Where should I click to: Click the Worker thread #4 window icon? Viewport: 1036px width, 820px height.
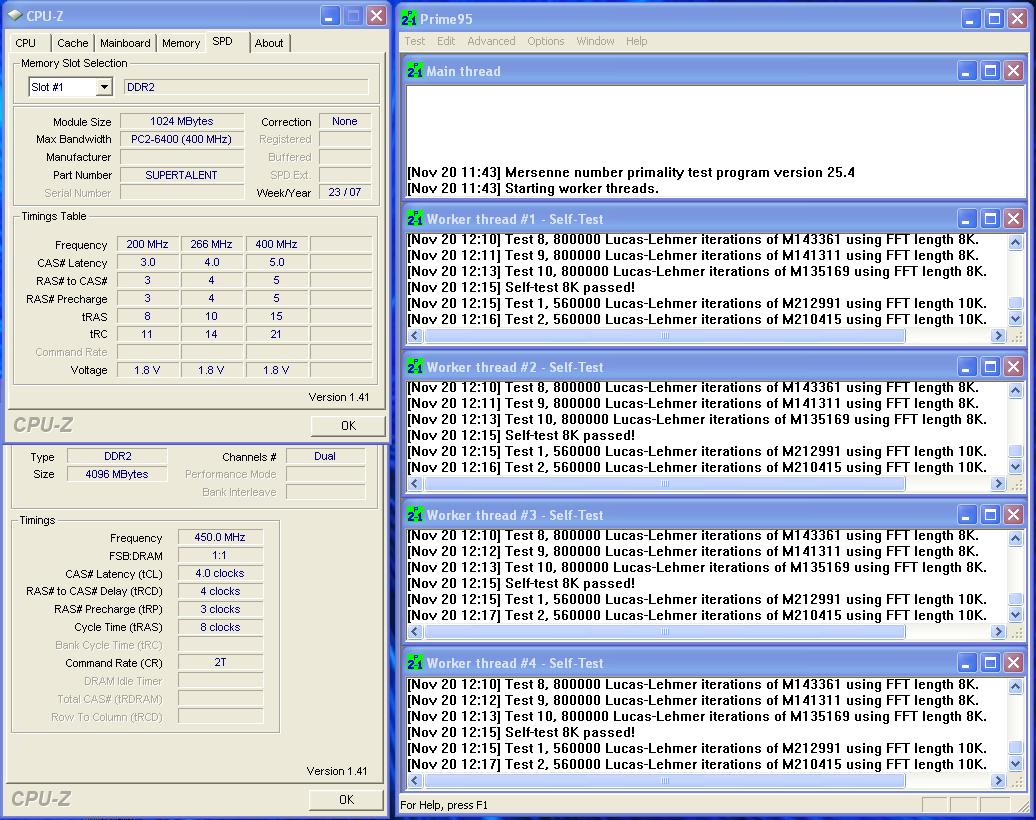(x=415, y=663)
